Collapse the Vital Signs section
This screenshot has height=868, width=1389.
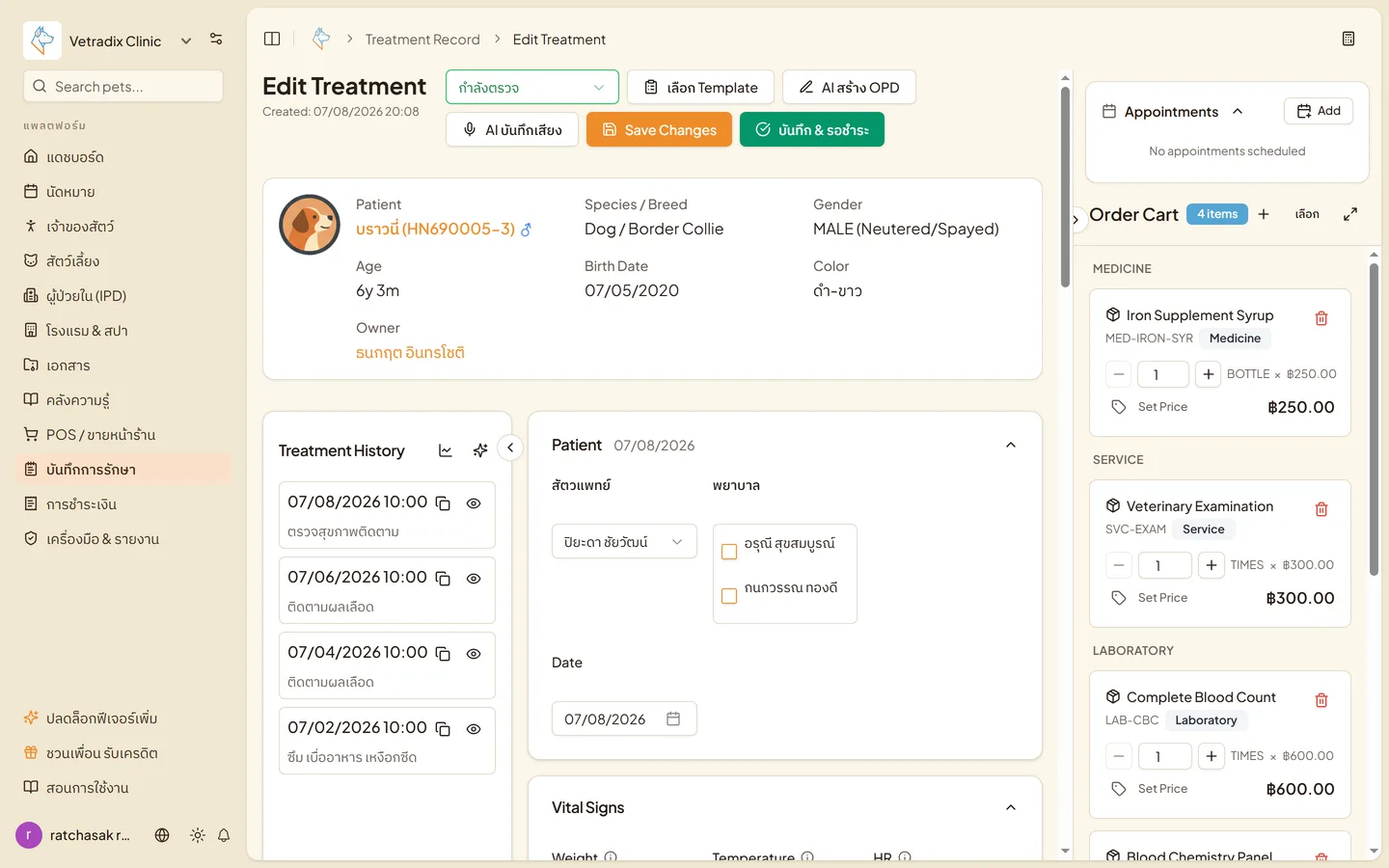(1011, 807)
